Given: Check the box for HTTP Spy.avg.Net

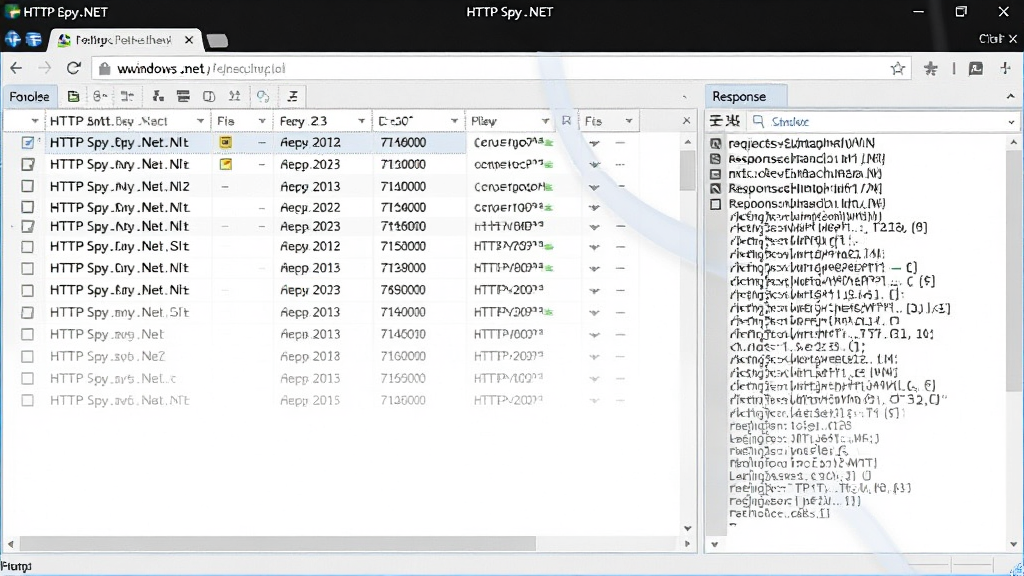Looking at the screenshot, I should (27, 334).
